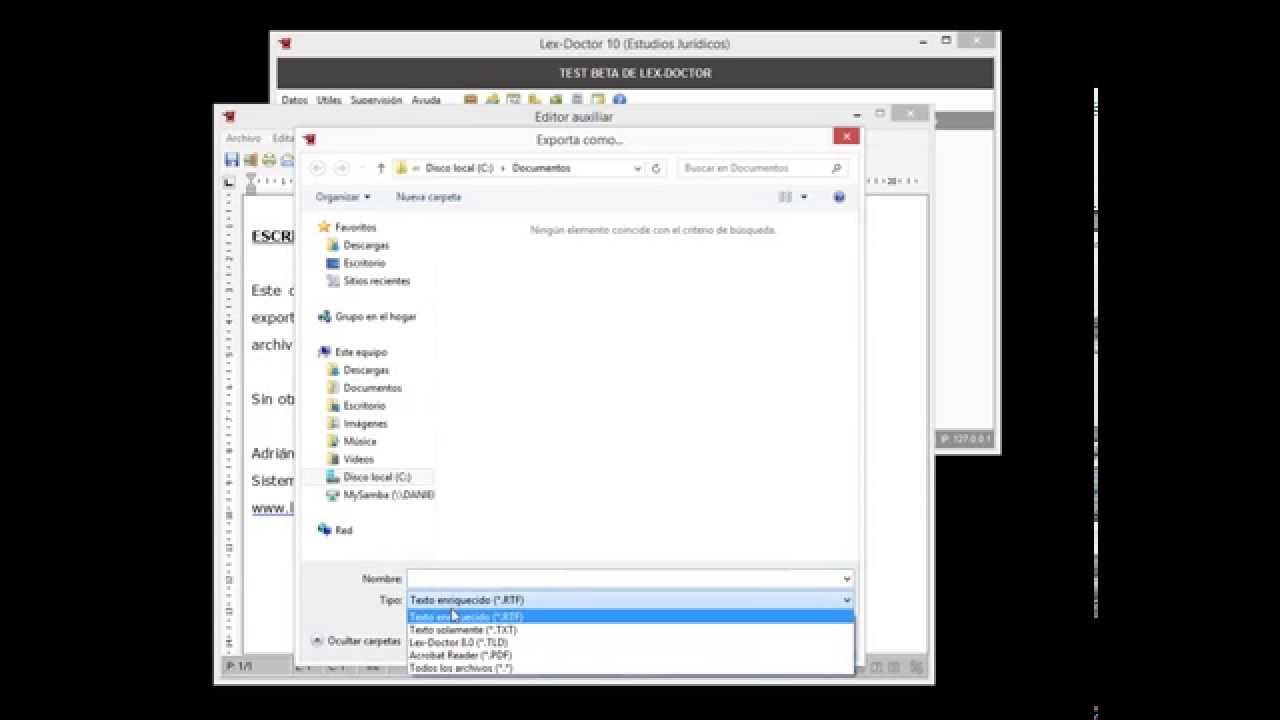Viewport: 1280px width, 720px height.
Task: Open the Supervisión menu in Lex-Doctor
Action: [x=376, y=100]
